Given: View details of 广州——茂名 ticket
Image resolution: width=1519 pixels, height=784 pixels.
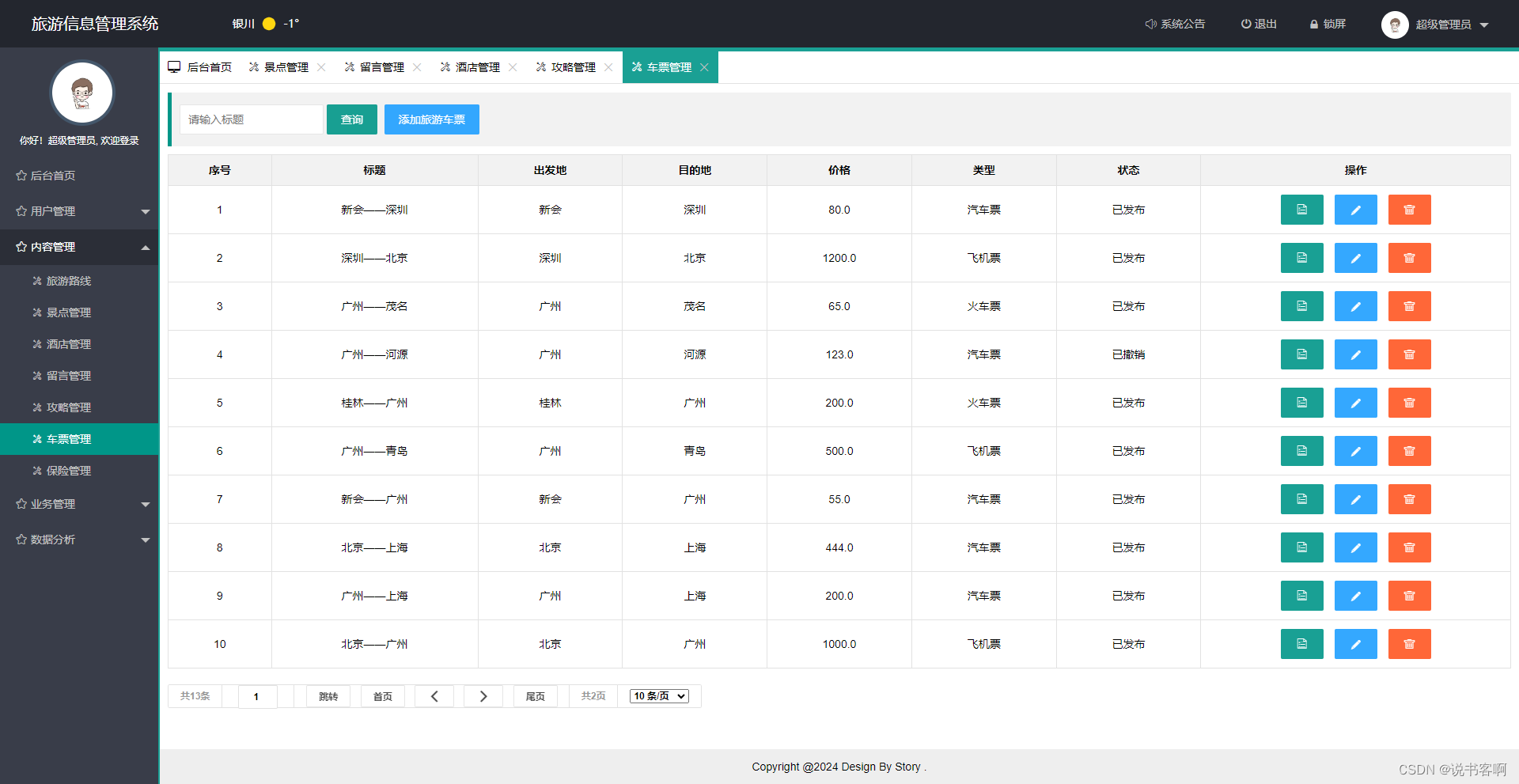Looking at the screenshot, I should [1301, 306].
